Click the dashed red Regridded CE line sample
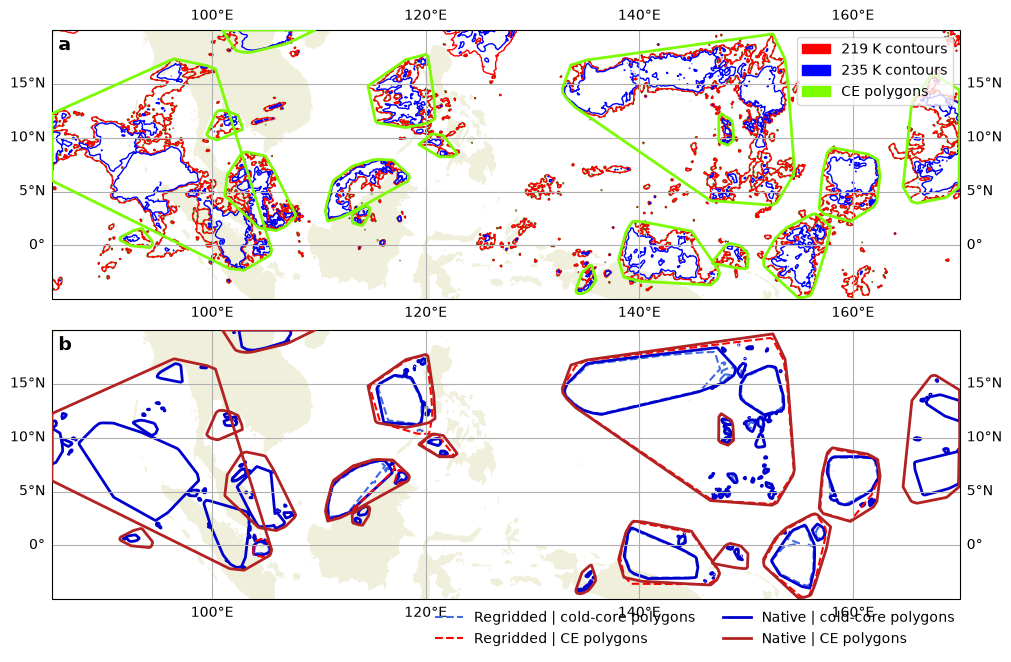Screen dimensions: 1011x662 tap(449, 638)
